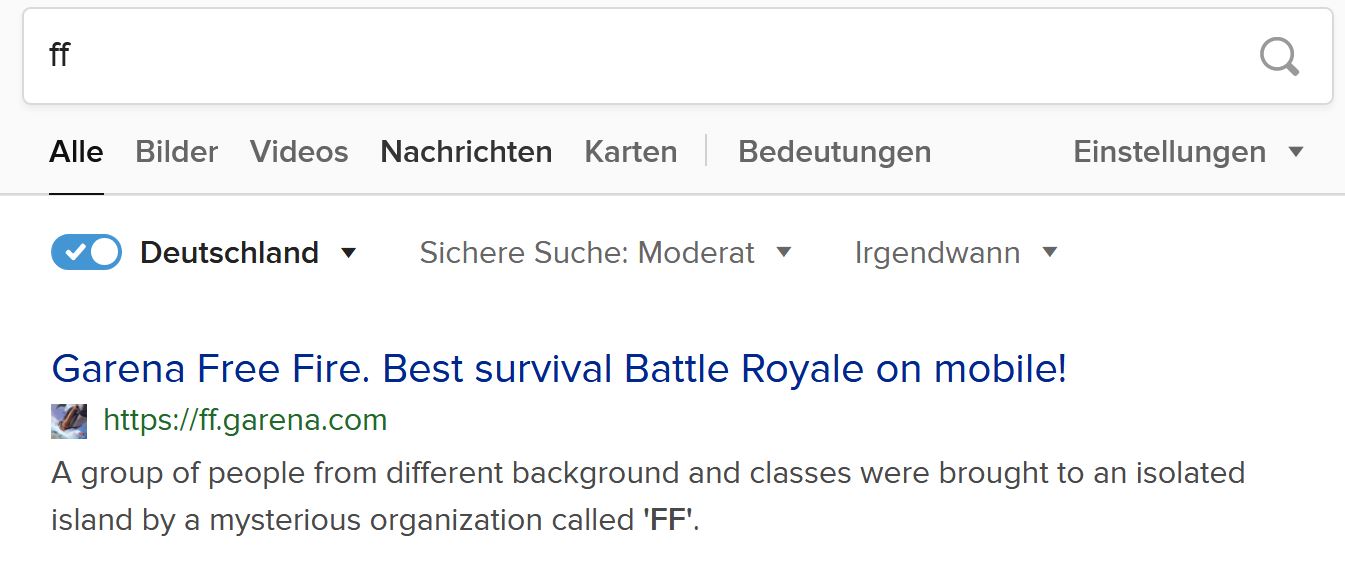Click the Deutschland region label
Image resolution: width=1345 pixels, height=571 pixels.
(x=229, y=253)
